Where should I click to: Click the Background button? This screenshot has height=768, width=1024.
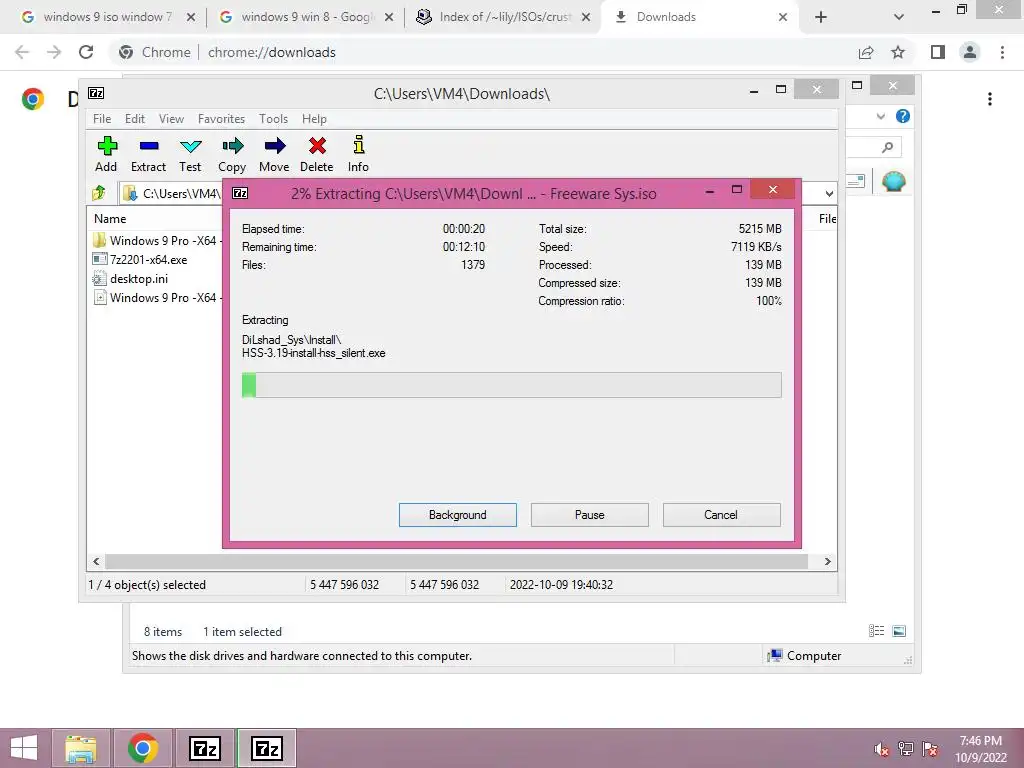tap(458, 515)
